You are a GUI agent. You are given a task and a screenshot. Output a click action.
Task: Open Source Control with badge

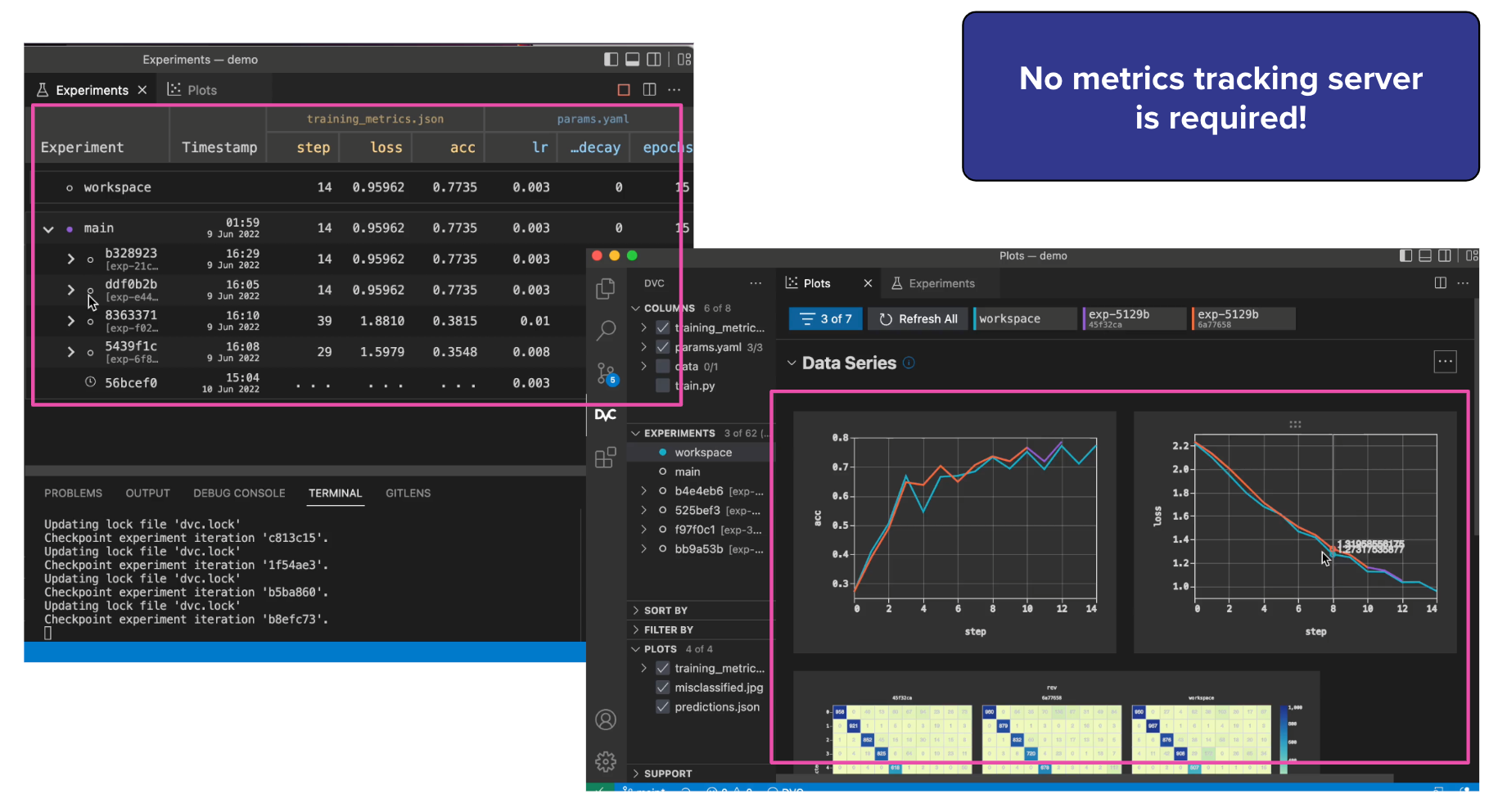click(x=606, y=373)
